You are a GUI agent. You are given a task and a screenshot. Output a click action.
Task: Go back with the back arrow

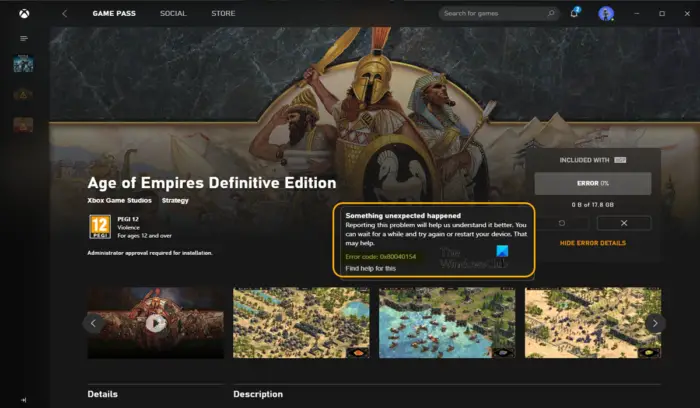tap(65, 13)
